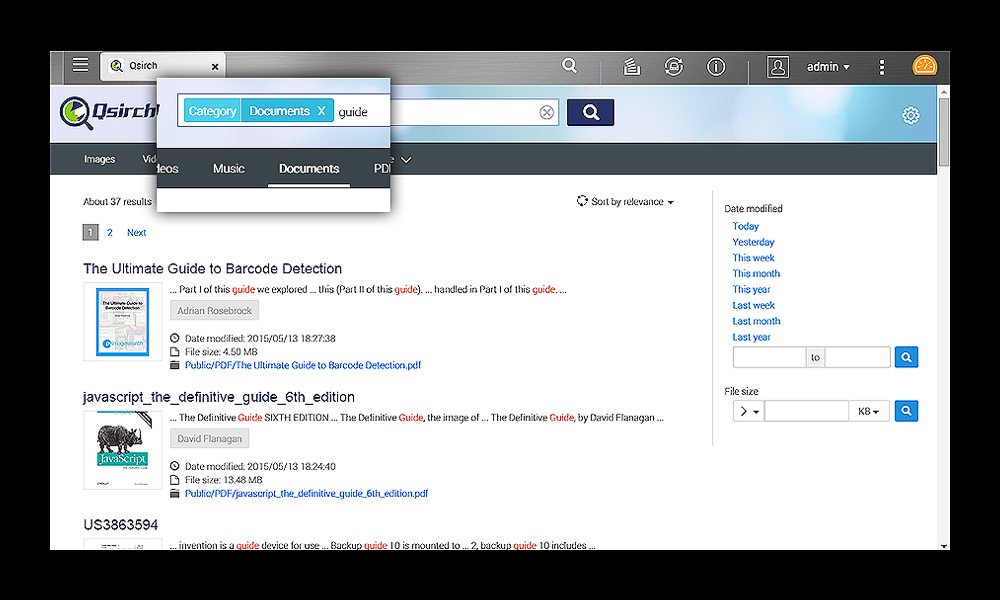
Task: Click the file icon beside 13.48 MB
Action: tap(175, 479)
